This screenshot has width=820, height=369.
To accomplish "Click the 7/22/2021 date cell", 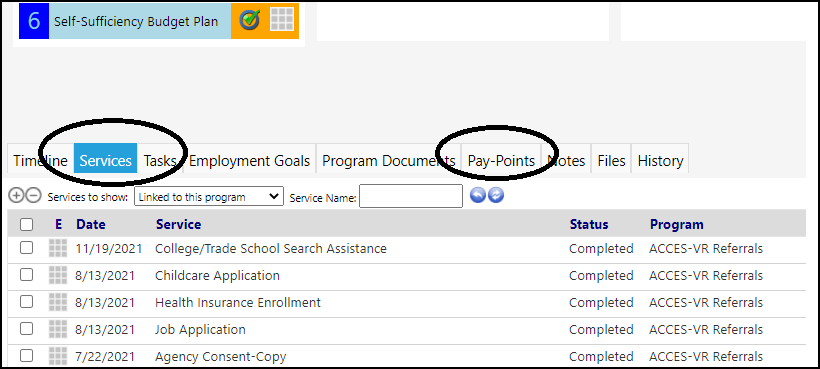I will 105,357.
